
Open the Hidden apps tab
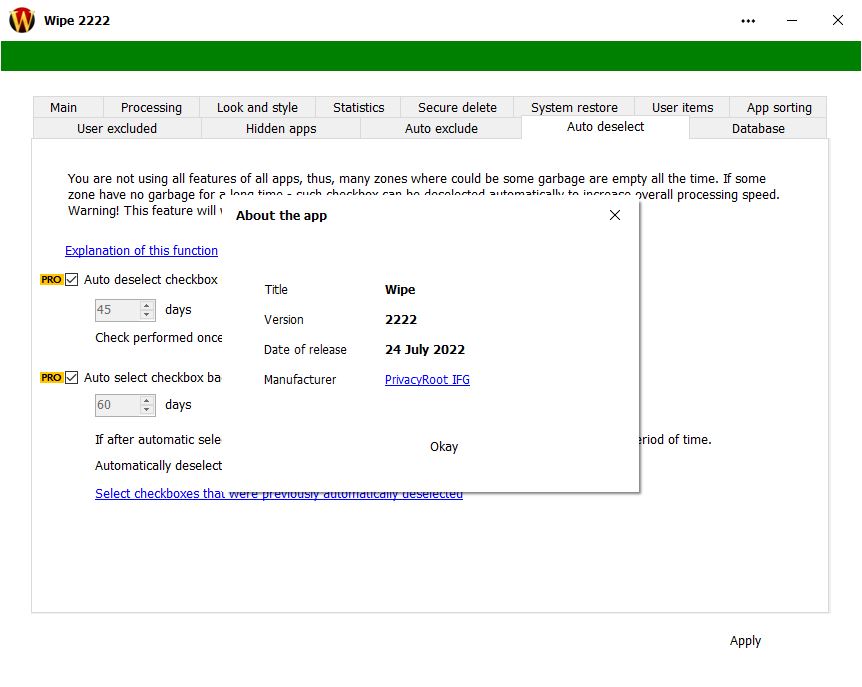pos(281,128)
